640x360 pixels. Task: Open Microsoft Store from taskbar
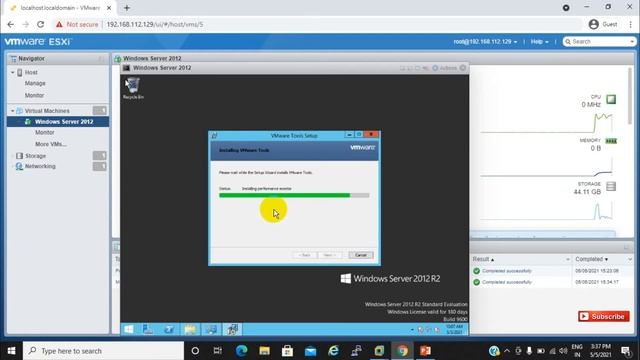[x=287, y=351]
